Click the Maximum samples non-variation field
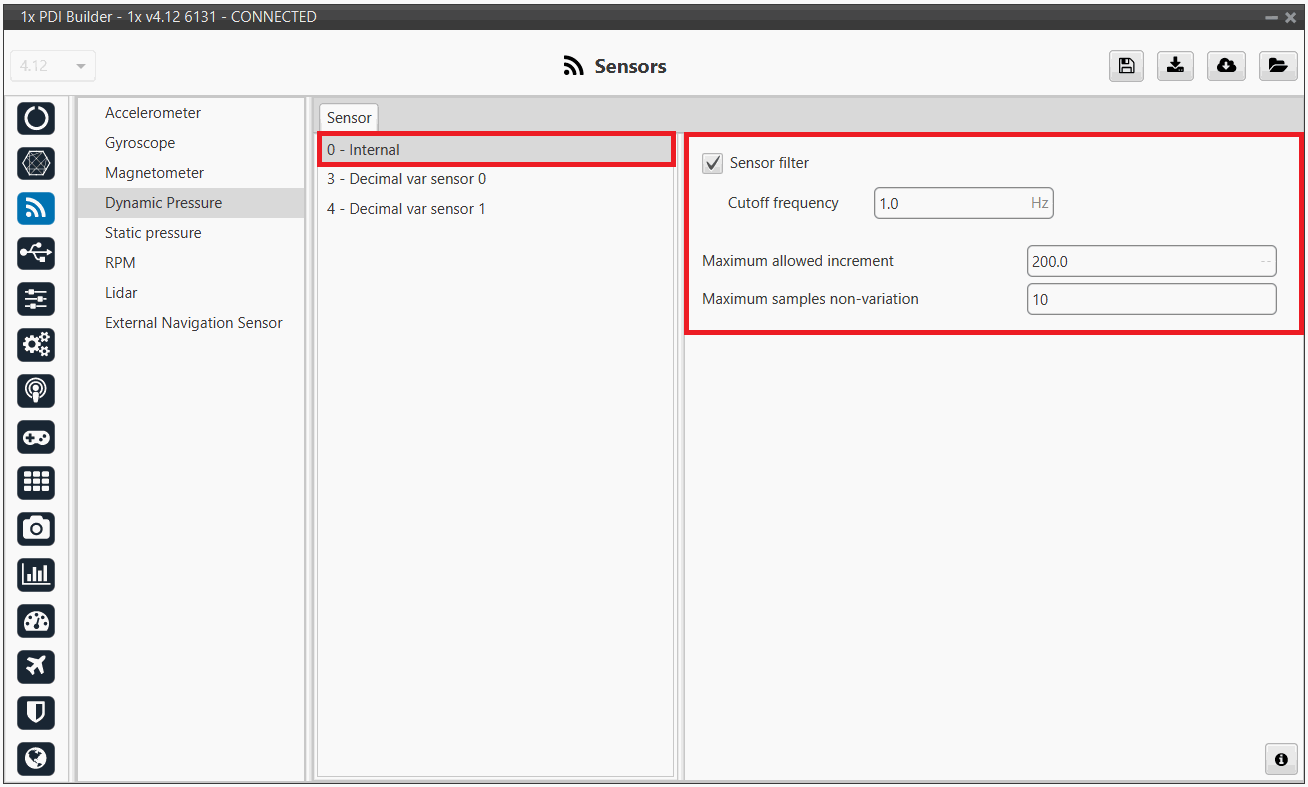Viewport: 1308px width, 787px height. point(1150,299)
